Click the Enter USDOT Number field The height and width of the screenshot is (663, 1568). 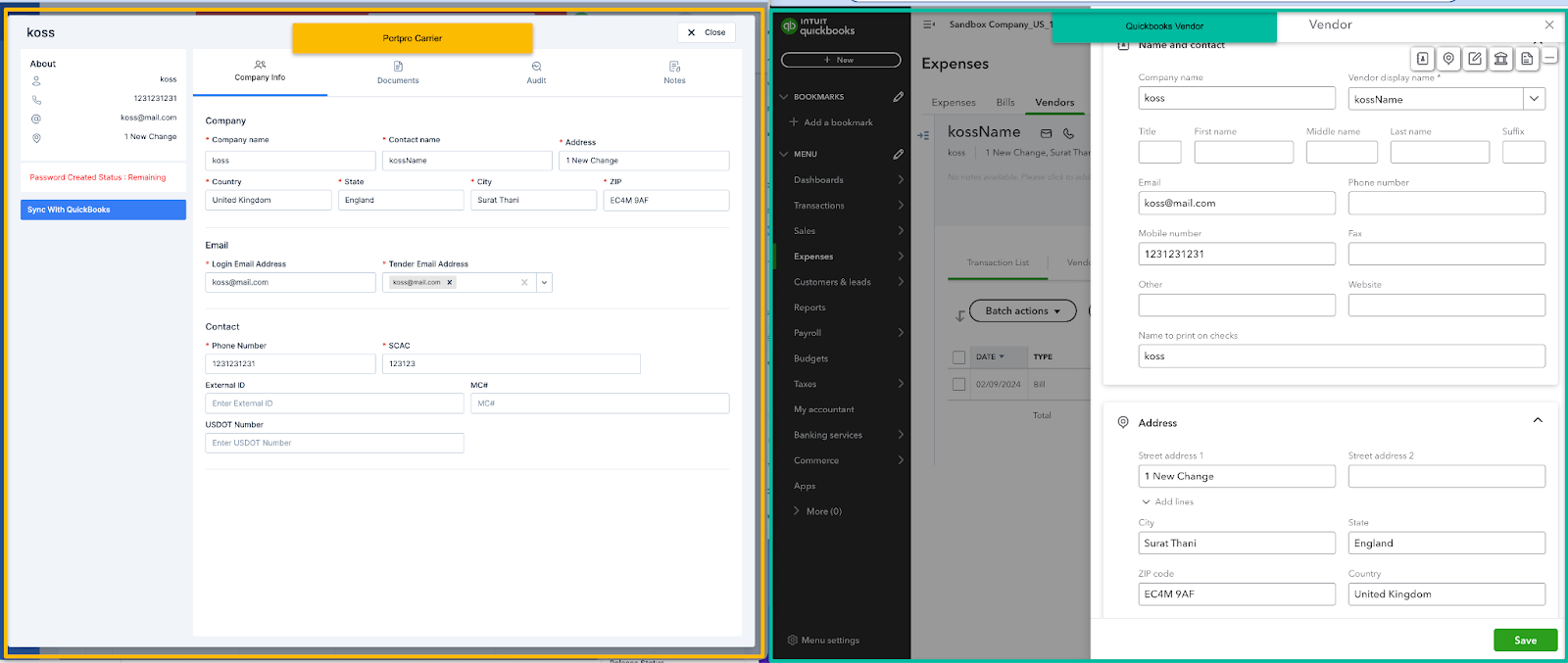[334, 443]
